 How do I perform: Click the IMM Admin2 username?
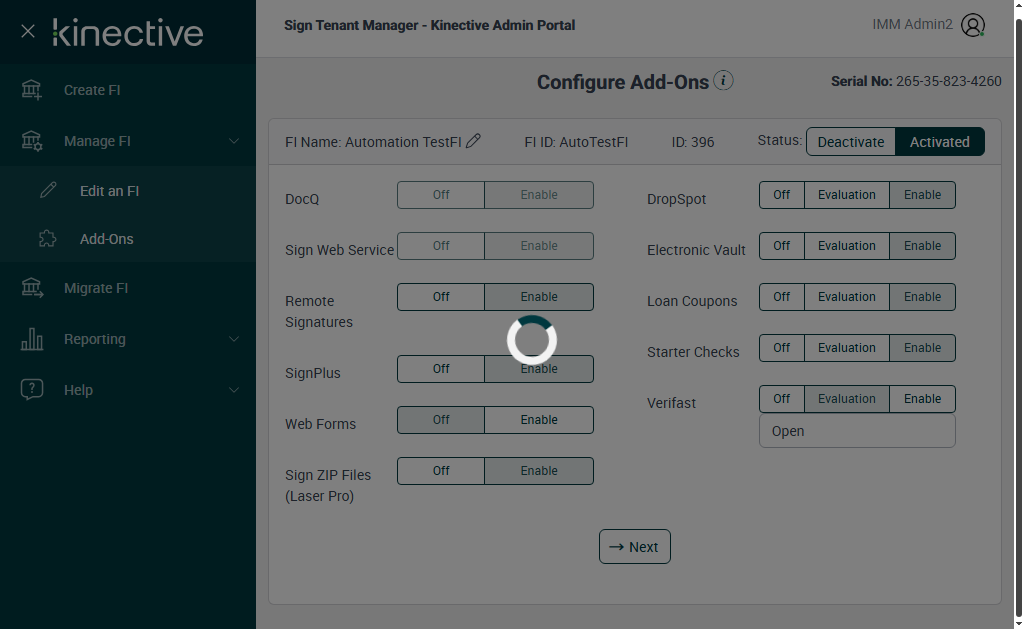click(912, 24)
